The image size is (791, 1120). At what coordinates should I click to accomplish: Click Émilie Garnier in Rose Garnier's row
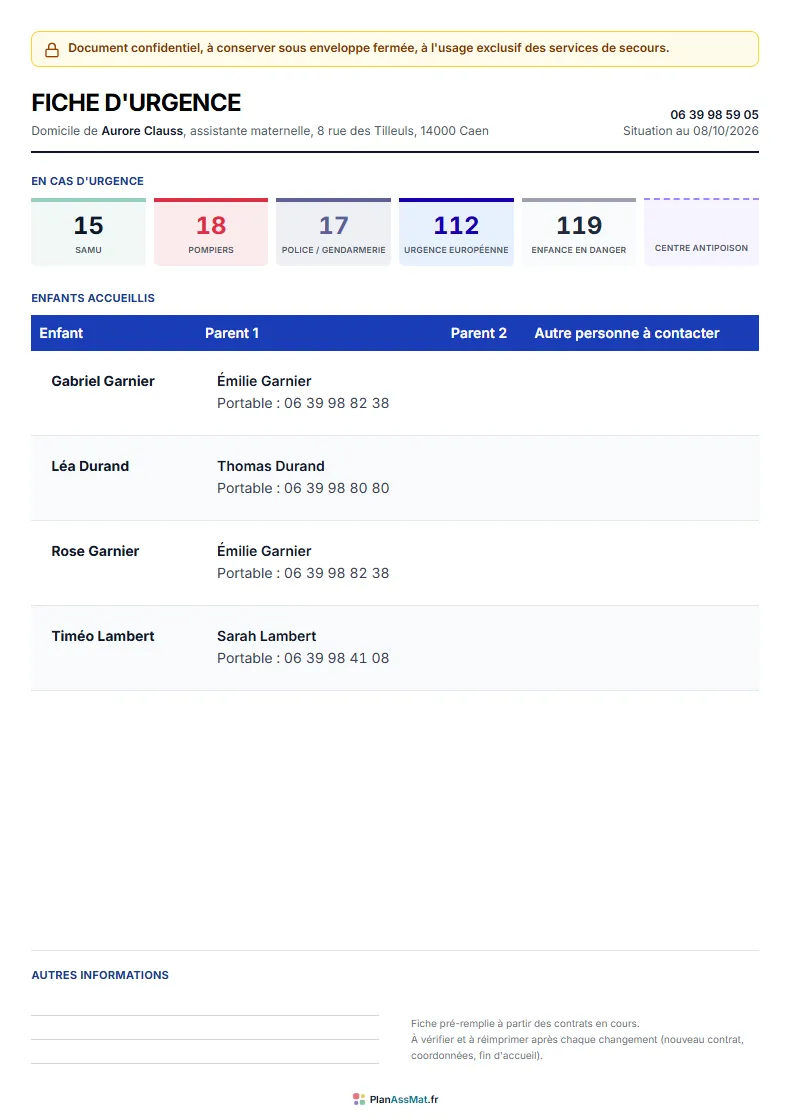point(264,551)
